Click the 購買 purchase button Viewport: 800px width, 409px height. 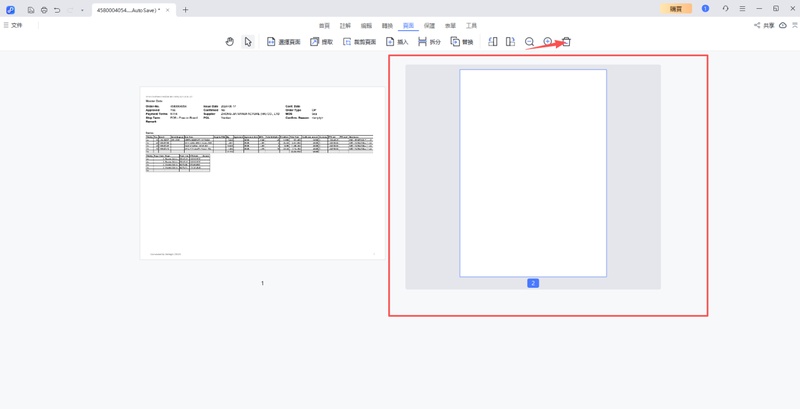[677, 8]
